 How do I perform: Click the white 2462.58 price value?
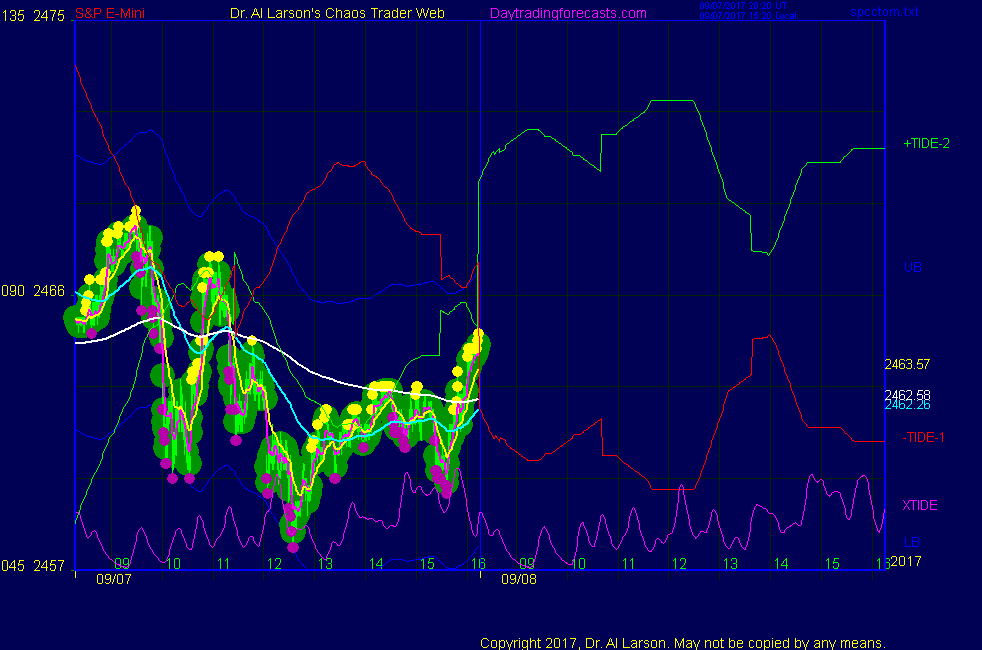907,395
